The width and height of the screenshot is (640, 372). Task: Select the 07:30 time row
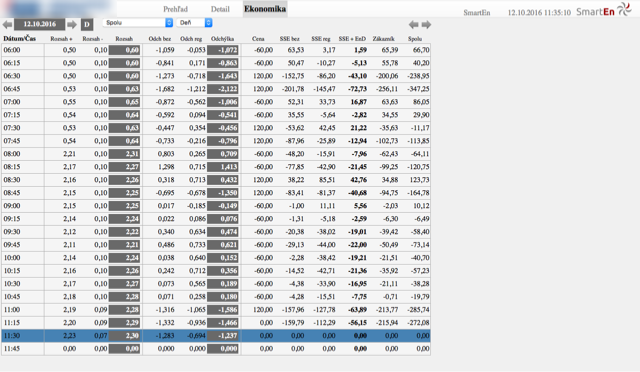click(216, 128)
